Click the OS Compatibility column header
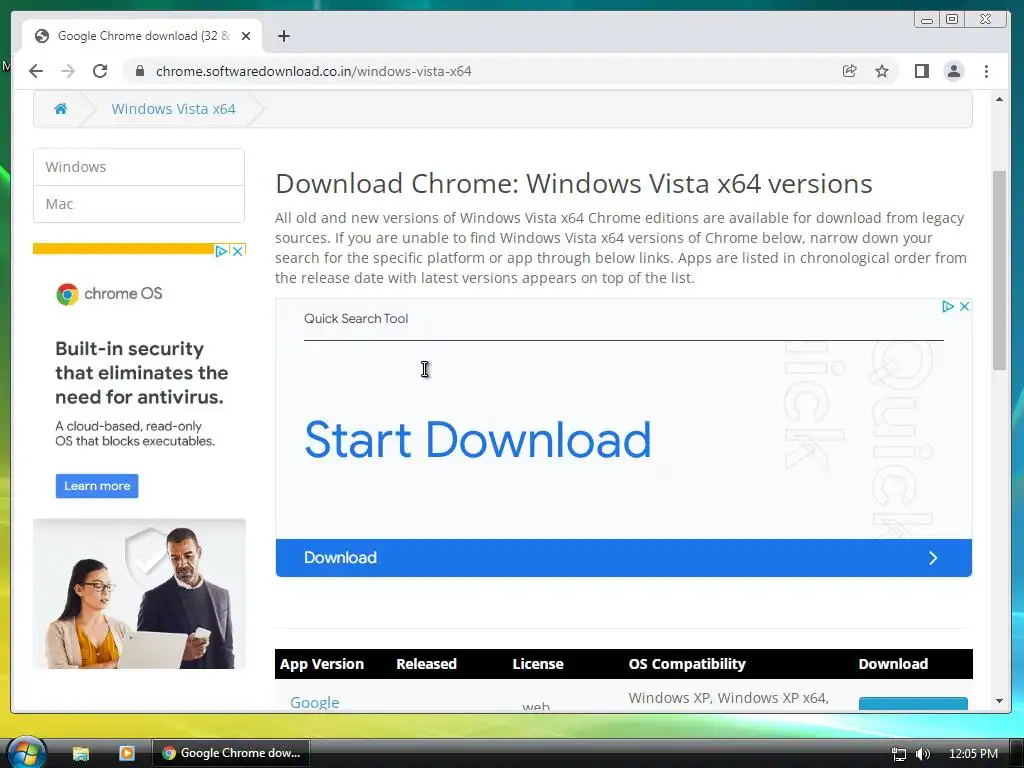The width and height of the screenshot is (1024, 768). [x=687, y=664]
